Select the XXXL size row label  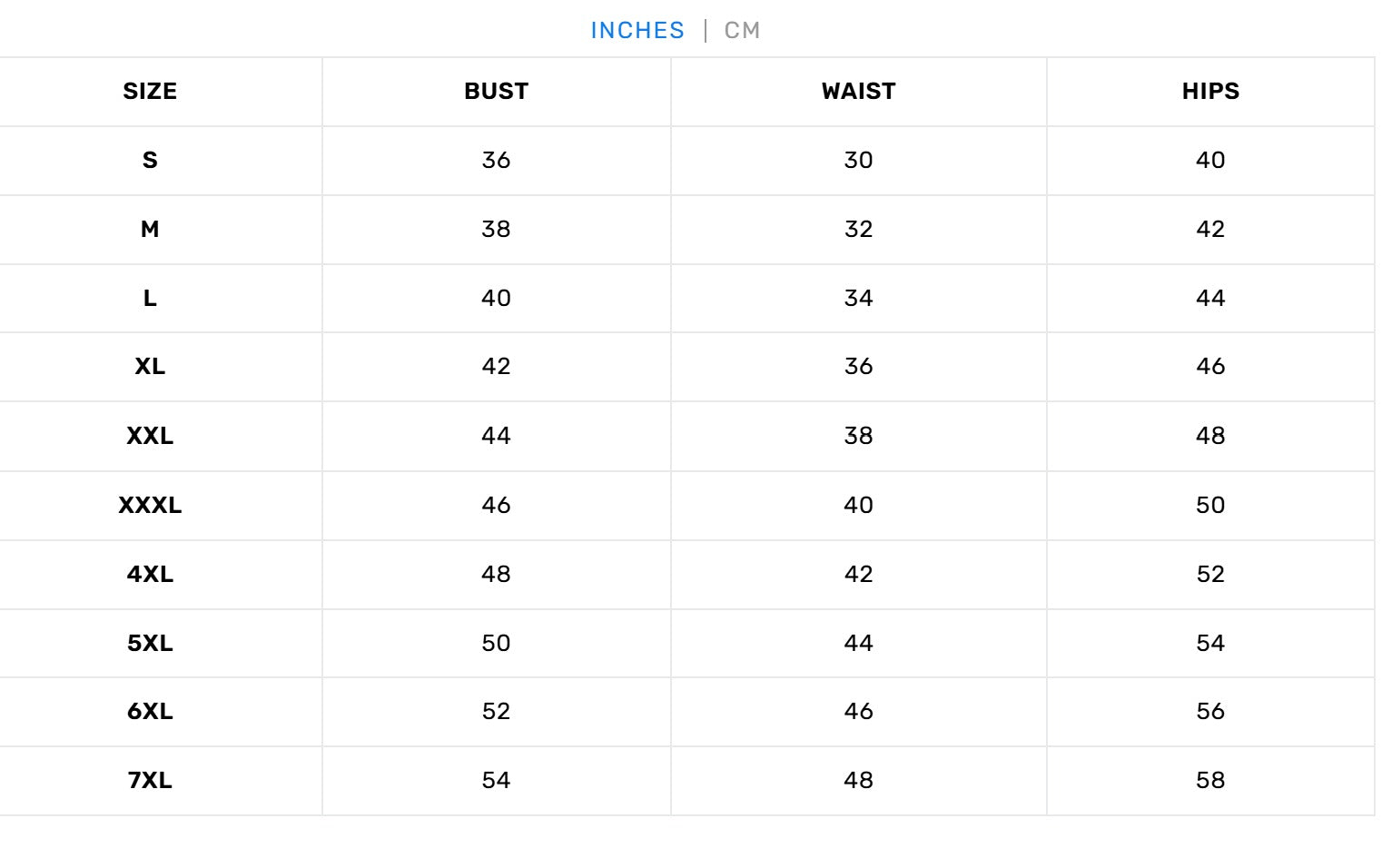150,506
